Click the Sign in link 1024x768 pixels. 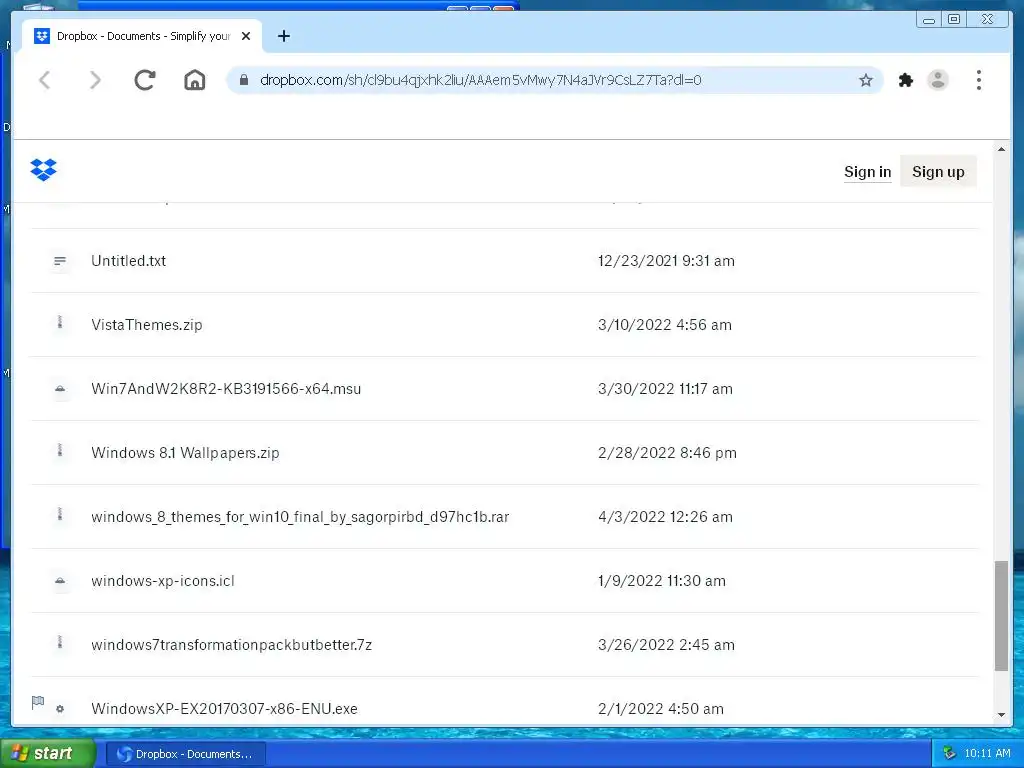pos(867,172)
